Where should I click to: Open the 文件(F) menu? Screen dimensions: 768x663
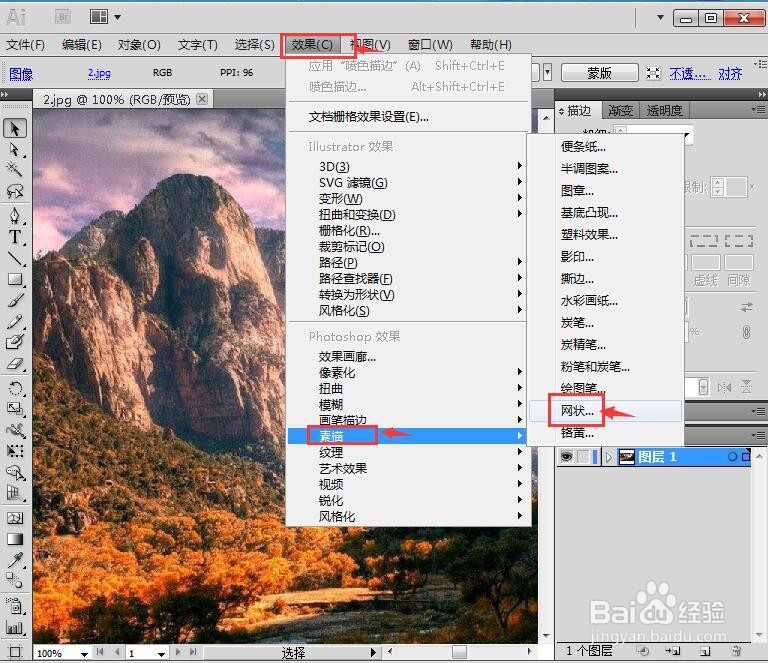click(x=25, y=45)
